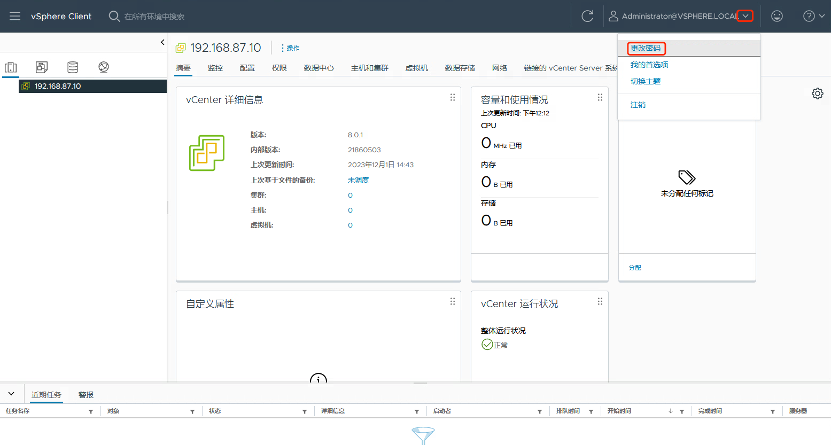Open the page settings gear icon
The height and width of the screenshot is (446, 832).
[x=817, y=94]
